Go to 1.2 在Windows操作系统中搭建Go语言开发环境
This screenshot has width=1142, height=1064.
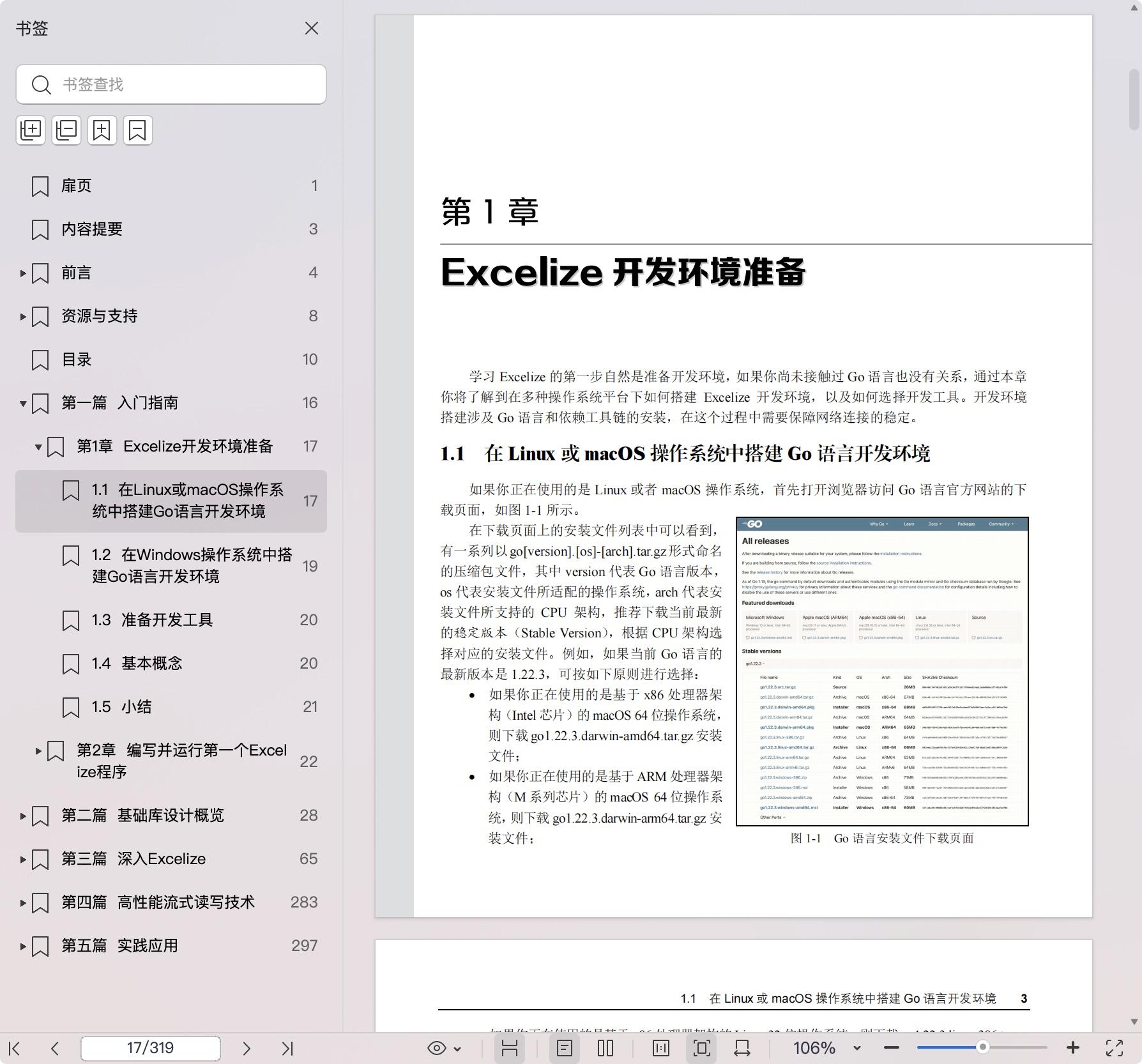pyautogui.click(x=171, y=566)
